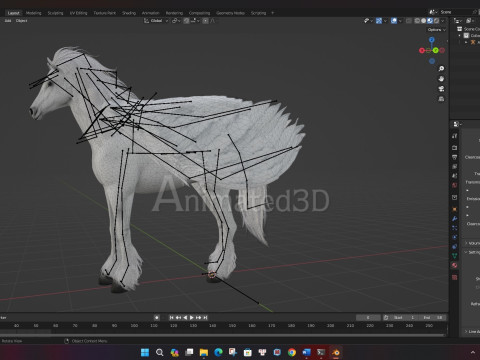Viewport: 480px width, 360px height.
Task: Open the Render properties tab
Action: coord(455,147)
